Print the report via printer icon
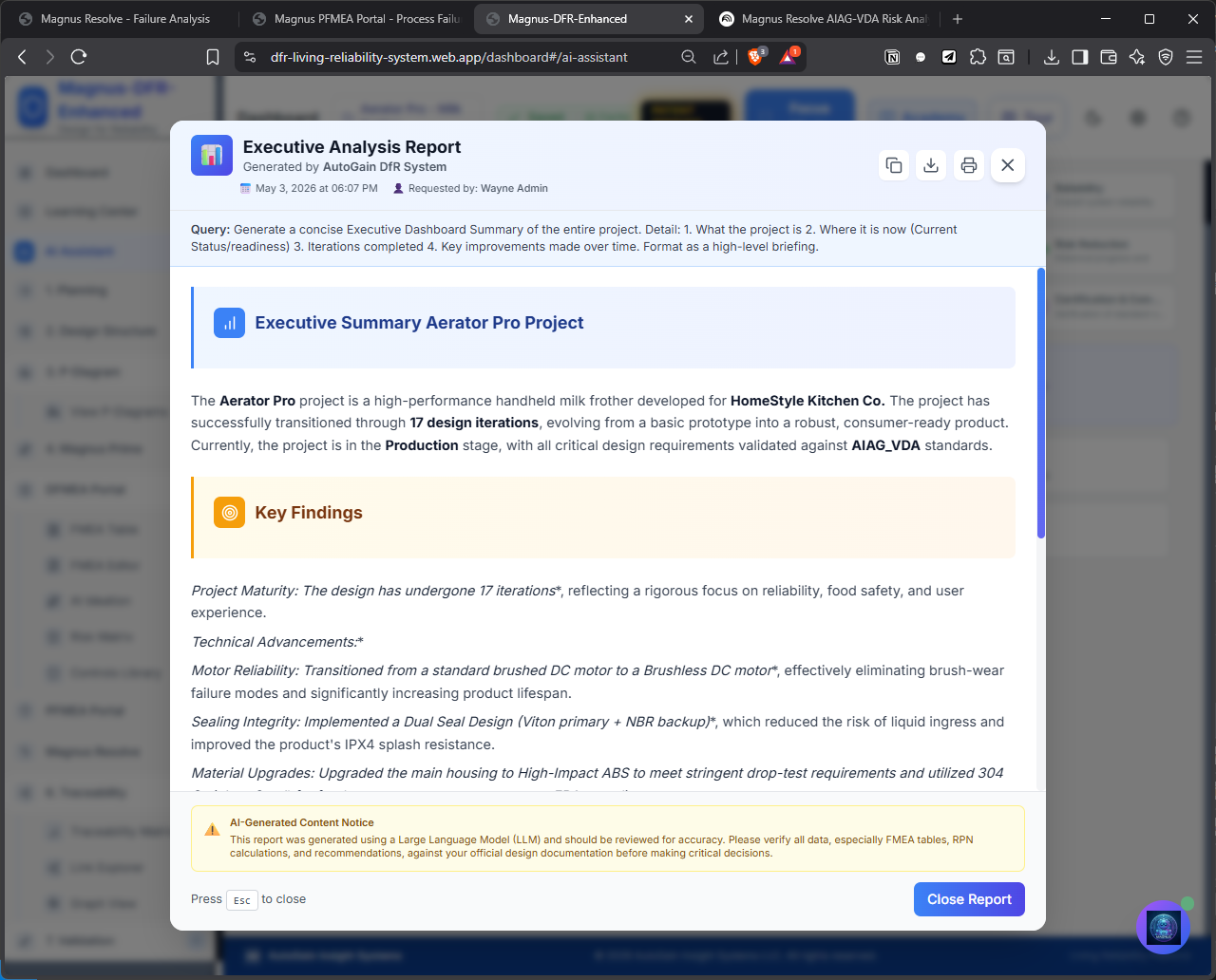 pyautogui.click(x=969, y=165)
